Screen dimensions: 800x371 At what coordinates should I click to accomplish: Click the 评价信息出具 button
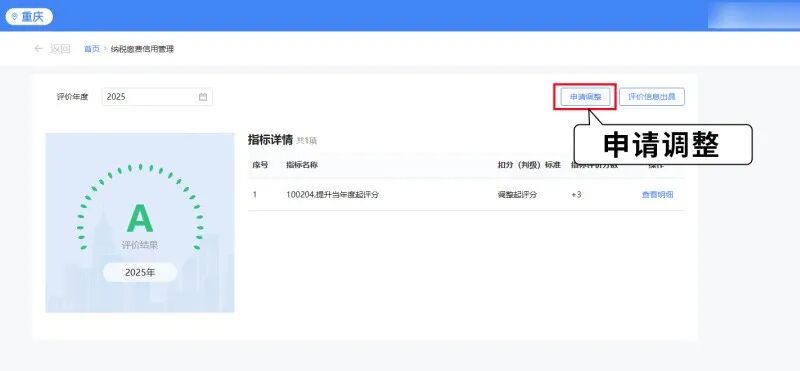coord(652,96)
